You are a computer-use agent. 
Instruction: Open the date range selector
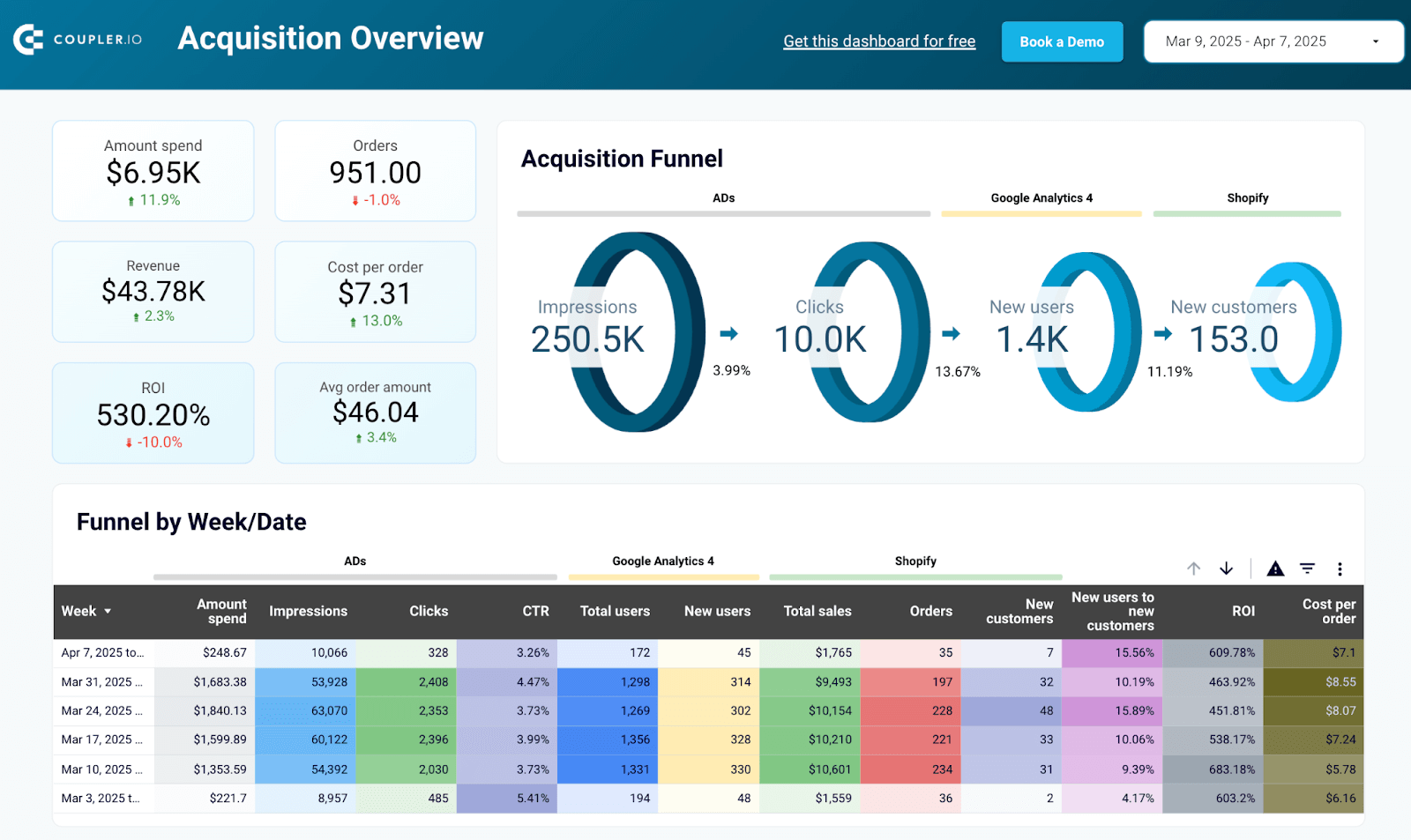point(1273,41)
